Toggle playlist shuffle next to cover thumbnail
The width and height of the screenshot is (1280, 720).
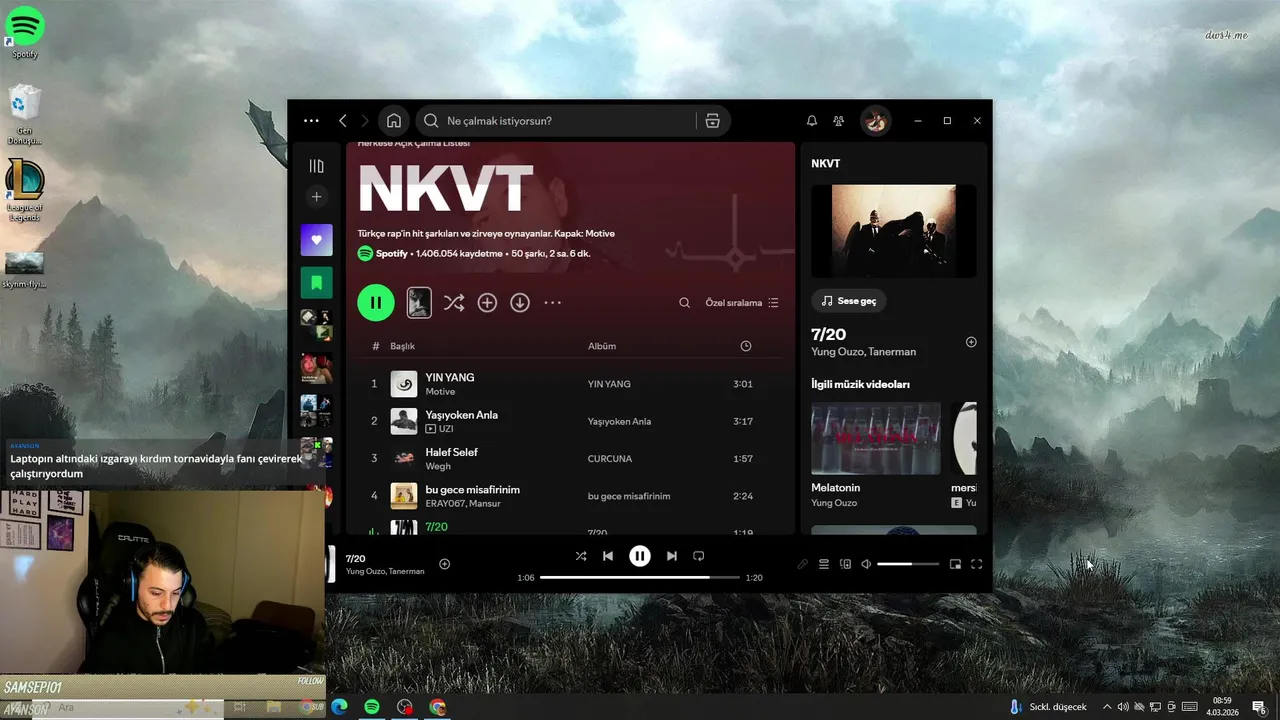pyautogui.click(x=454, y=302)
